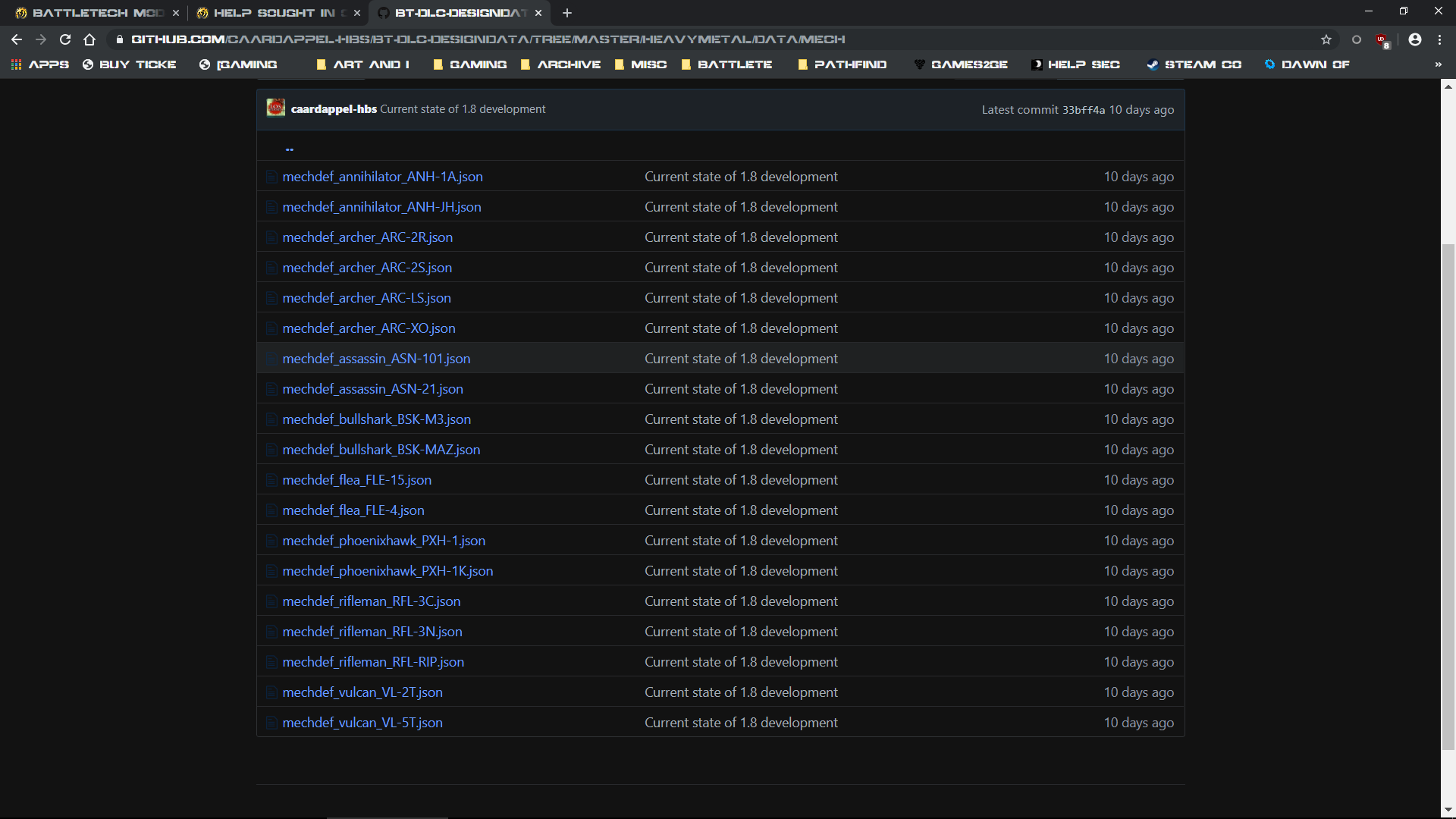Open the Help Sec bookmark
Screen dimensions: 1456x819
[1076, 64]
